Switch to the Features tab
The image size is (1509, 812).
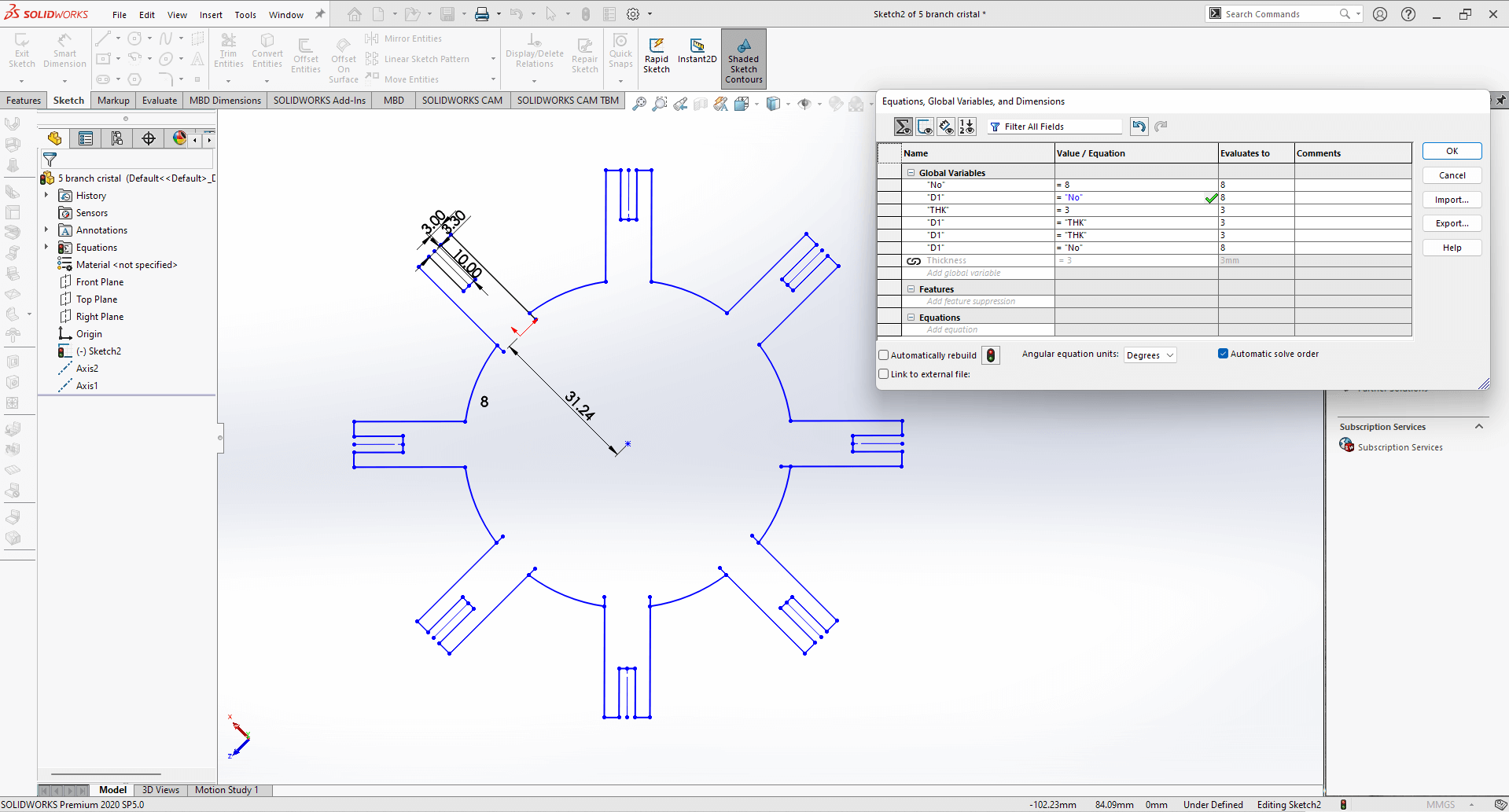24,101
